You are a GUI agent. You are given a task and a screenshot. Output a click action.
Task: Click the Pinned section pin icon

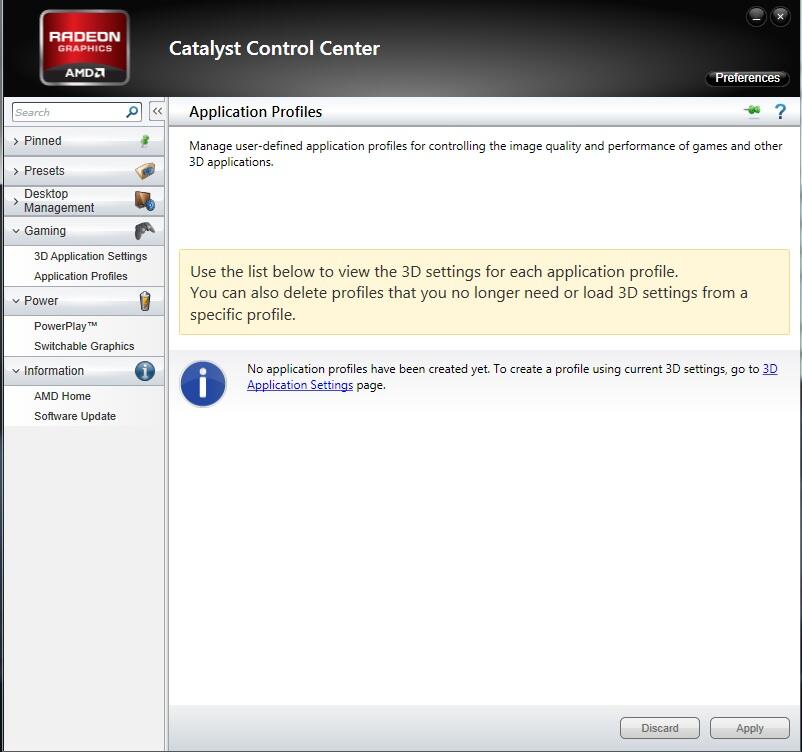pos(145,141)
